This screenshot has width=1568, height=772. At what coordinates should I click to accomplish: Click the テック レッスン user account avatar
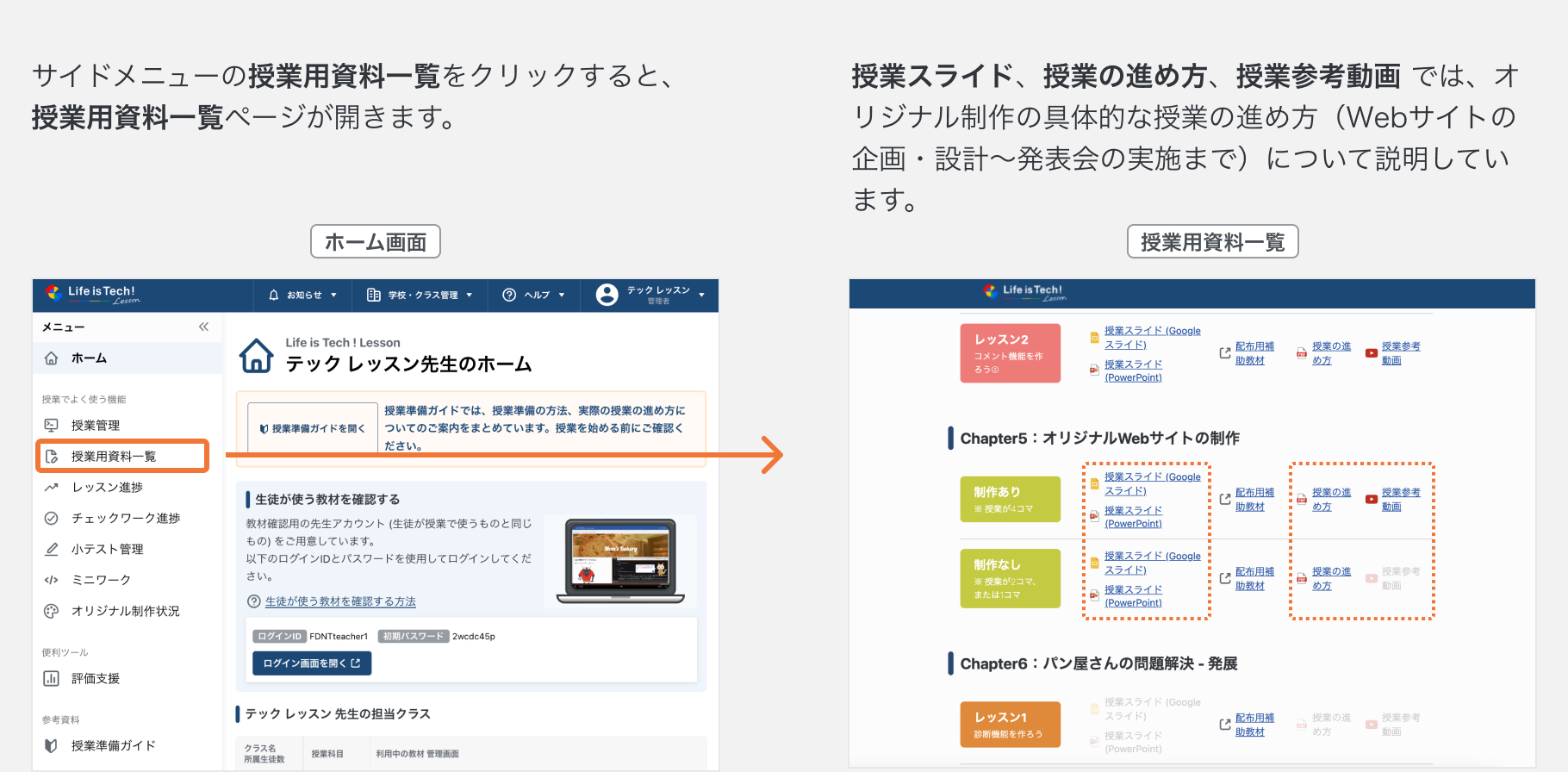tap(607, 295)
